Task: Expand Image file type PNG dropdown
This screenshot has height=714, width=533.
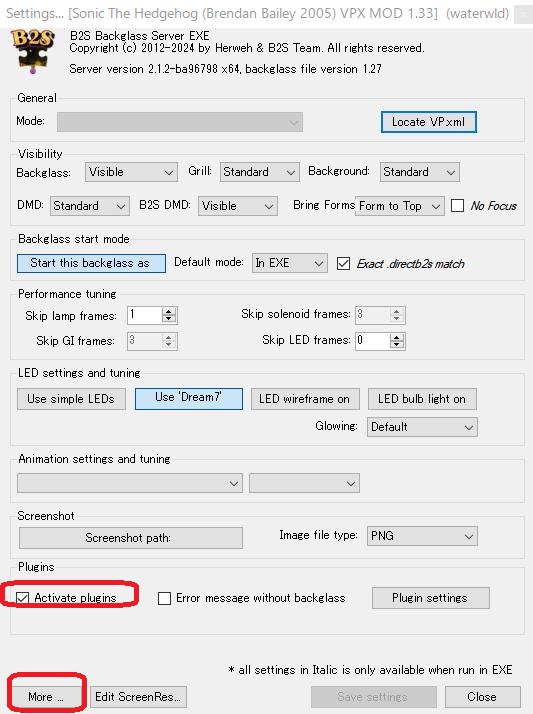Action: [422, 536]
